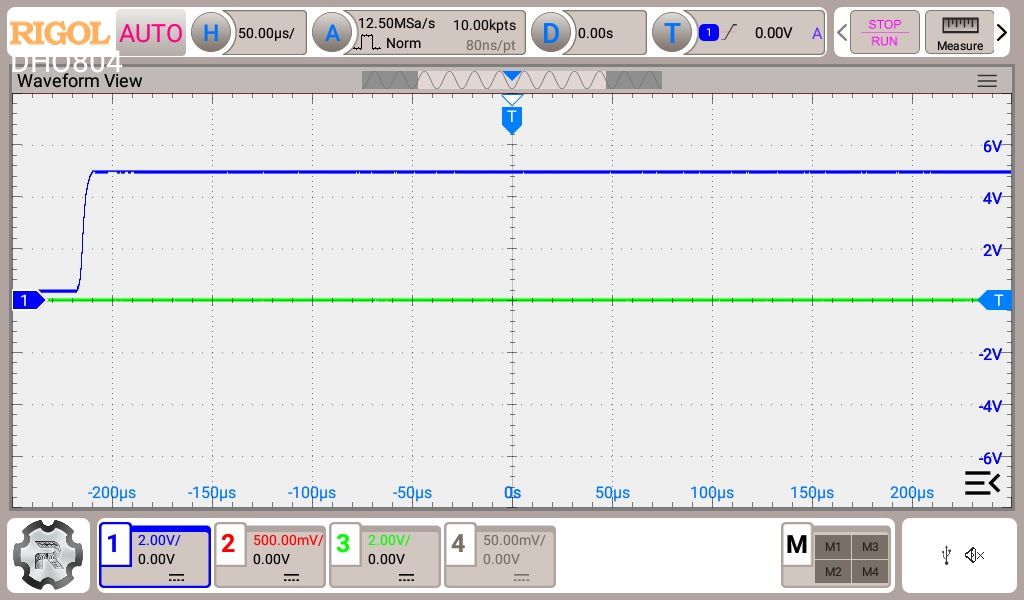Click the 12.50MSa/s sample rate readout
The height and width of the screenshot is (600, 1024).
(x=396, y=24)
